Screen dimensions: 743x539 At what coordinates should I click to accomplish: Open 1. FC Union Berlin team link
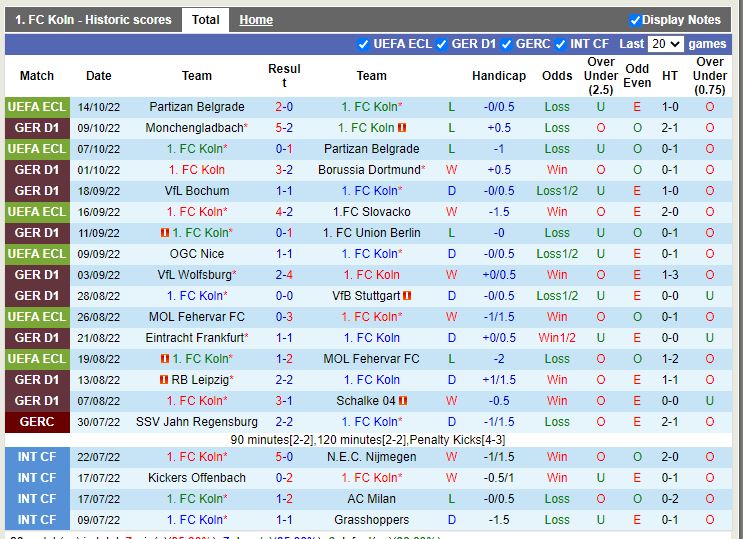pyautogui.click(x=372, y=233)
